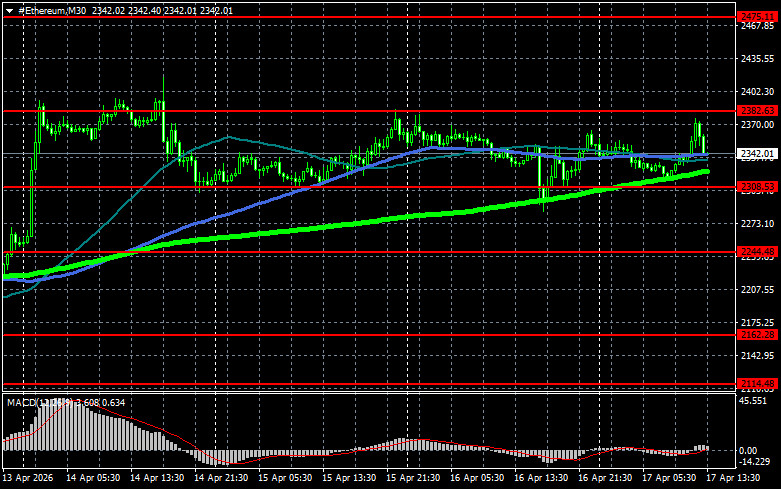781x489 pixels.
Task: Click the 2370.00 price scale value
Action: [757, 124]
